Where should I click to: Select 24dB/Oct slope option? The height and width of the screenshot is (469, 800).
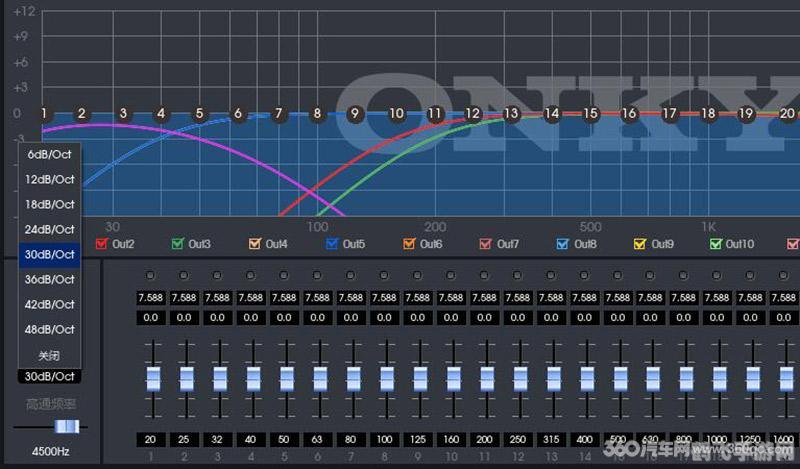[50, 229]
